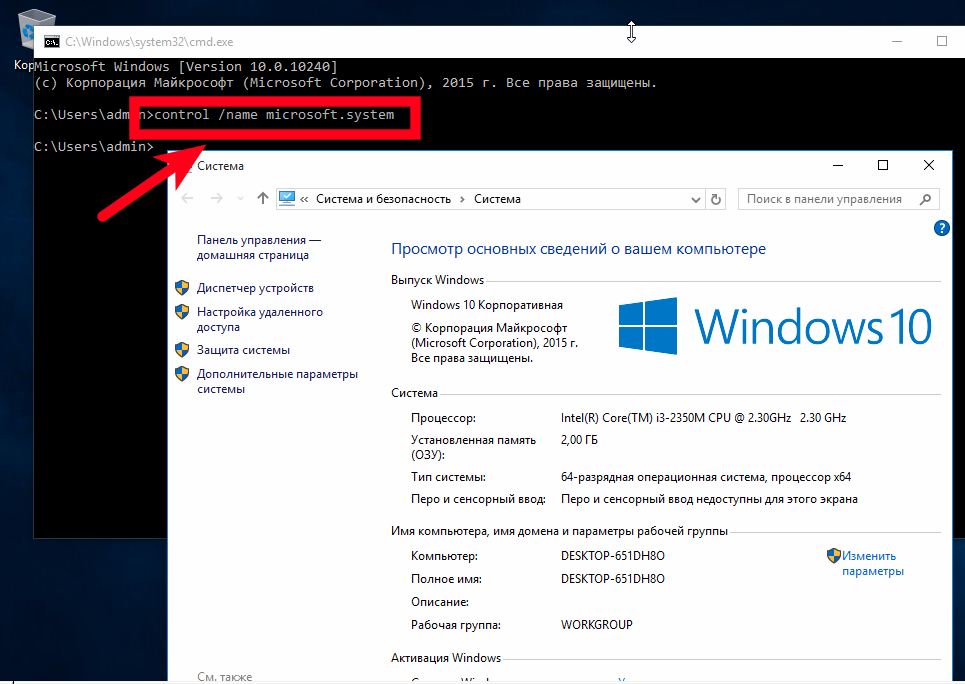Click the cmd.exe title bar icon
Image resolution: width=965 pixels, height=684 pixels.
coord(52,42)
